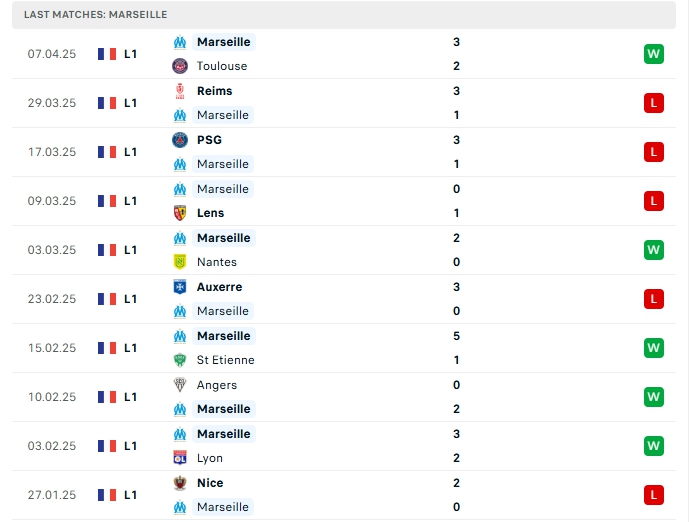Viewport: 689px width, 522px height.
Task: Click the PSG club crest icon
Action: pyautogui.click(x=180, y=140)
